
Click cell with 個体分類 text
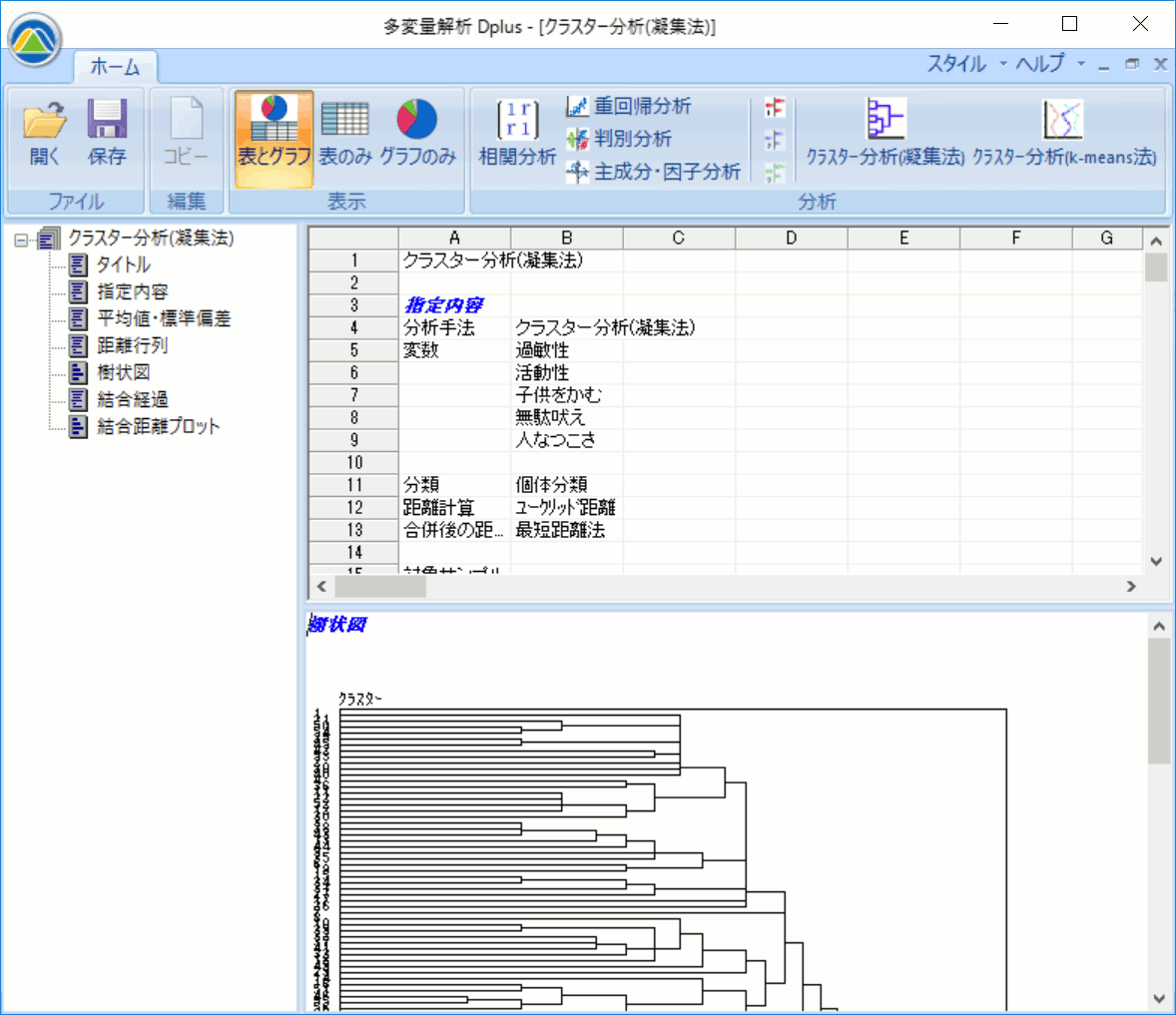(x=567, y=485)
